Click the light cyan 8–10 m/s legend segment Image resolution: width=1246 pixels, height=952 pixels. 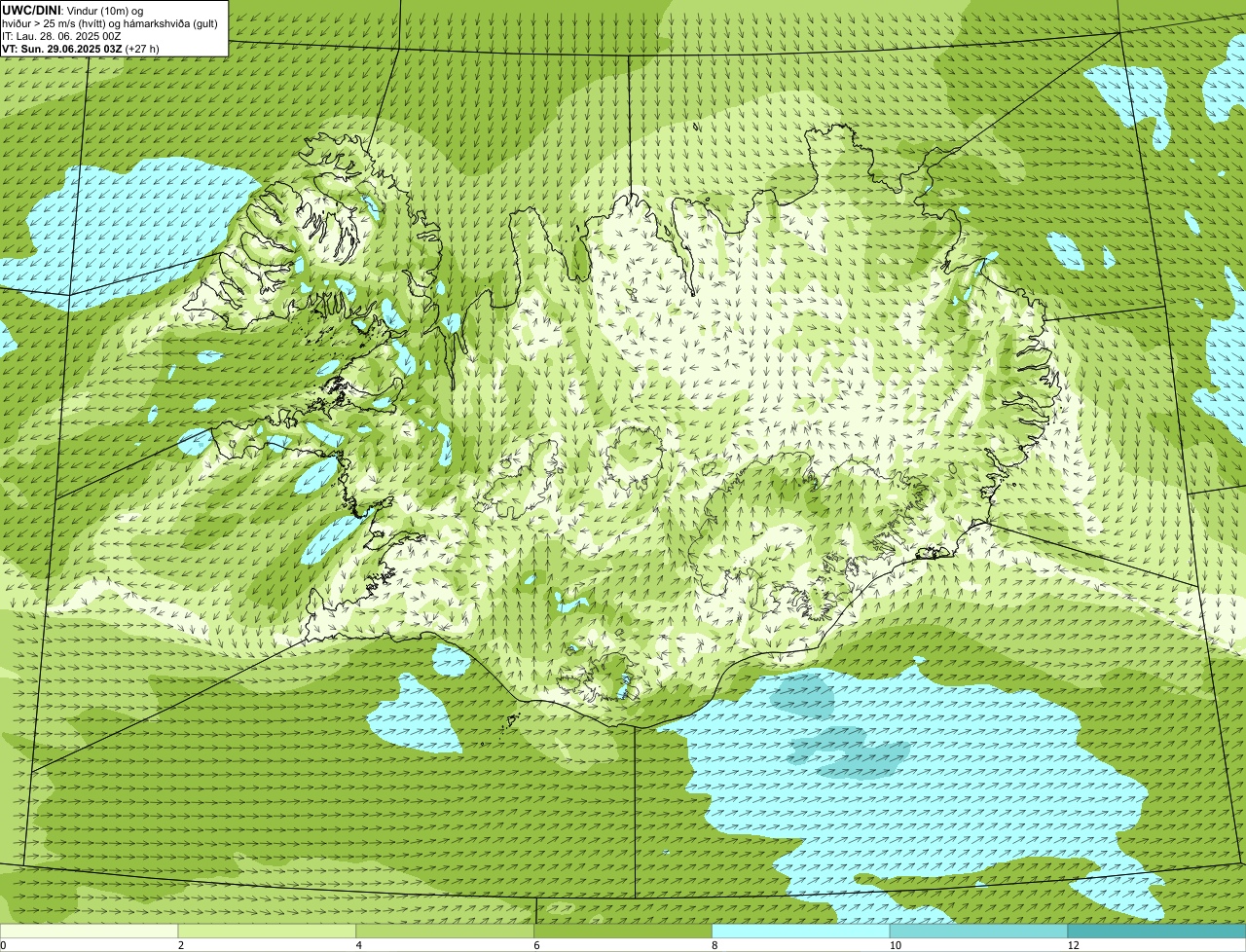[x=801, y=931]
